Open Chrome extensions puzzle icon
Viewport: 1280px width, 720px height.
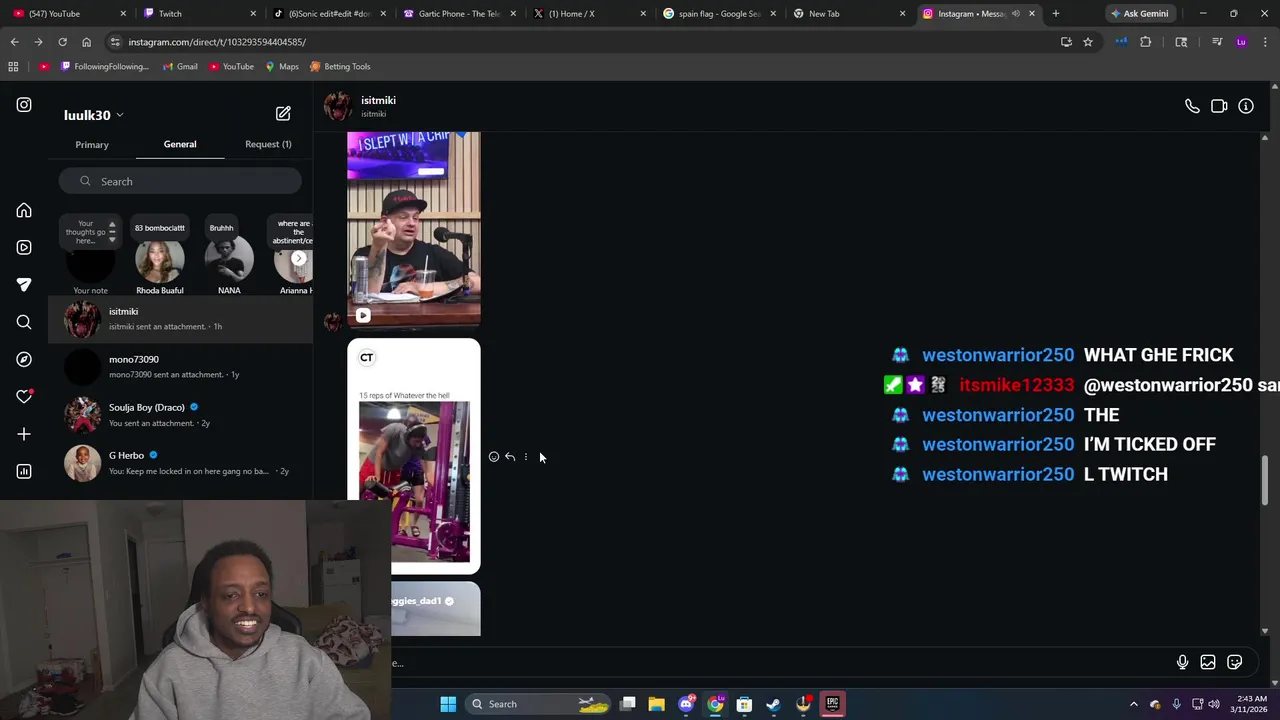pyautogui.click(x=1146, y=42)
